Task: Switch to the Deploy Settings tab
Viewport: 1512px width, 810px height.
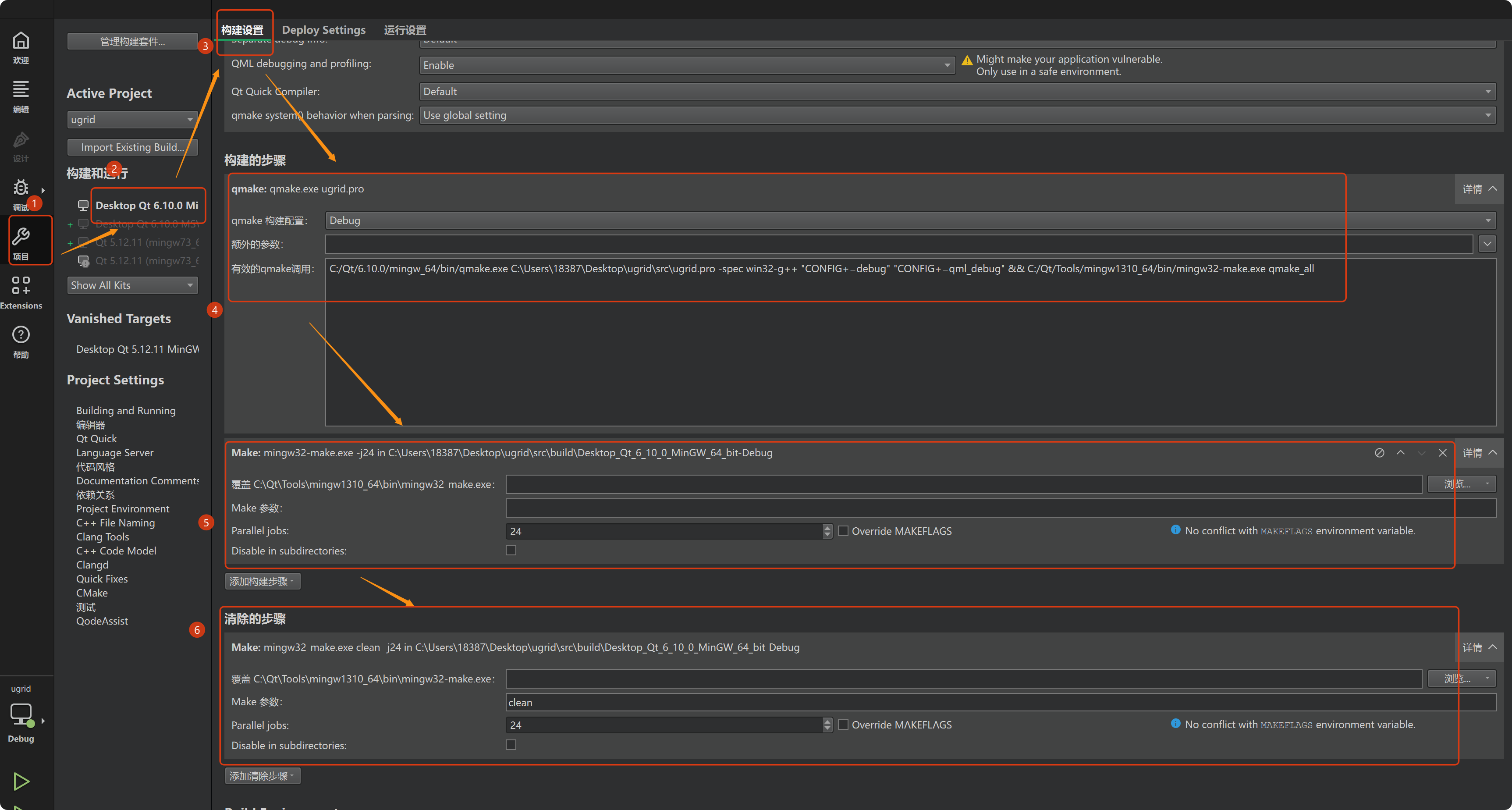Action: click(323, 29)
